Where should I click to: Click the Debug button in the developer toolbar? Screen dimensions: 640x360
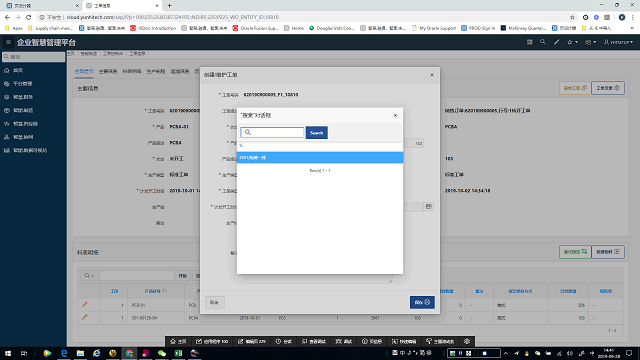pyautogui.click(x=344, y=342)
